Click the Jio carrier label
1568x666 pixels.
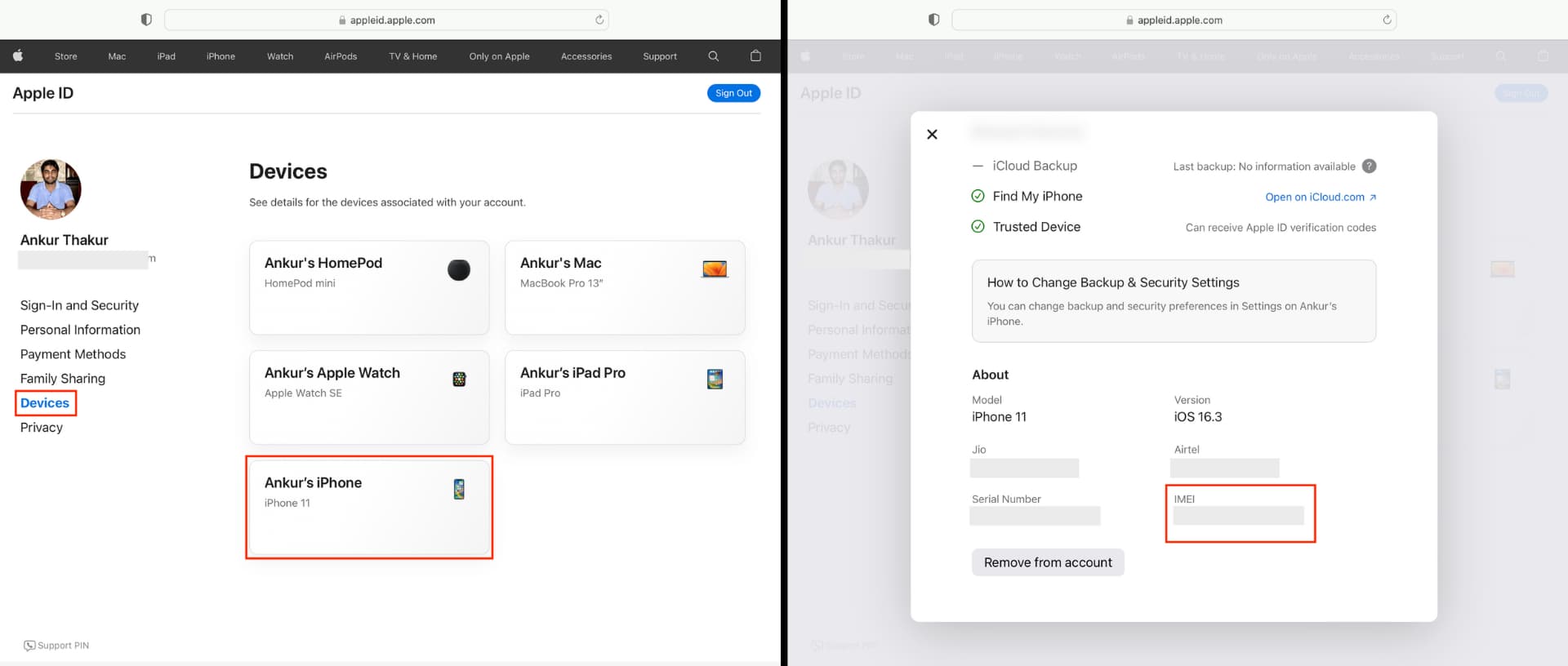(979, 450)
